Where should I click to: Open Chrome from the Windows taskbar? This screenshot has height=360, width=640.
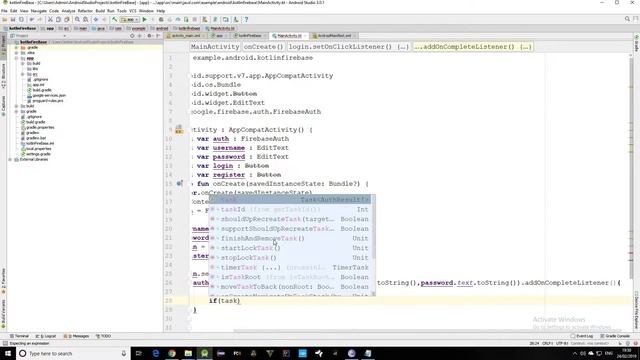click(172, 353)
